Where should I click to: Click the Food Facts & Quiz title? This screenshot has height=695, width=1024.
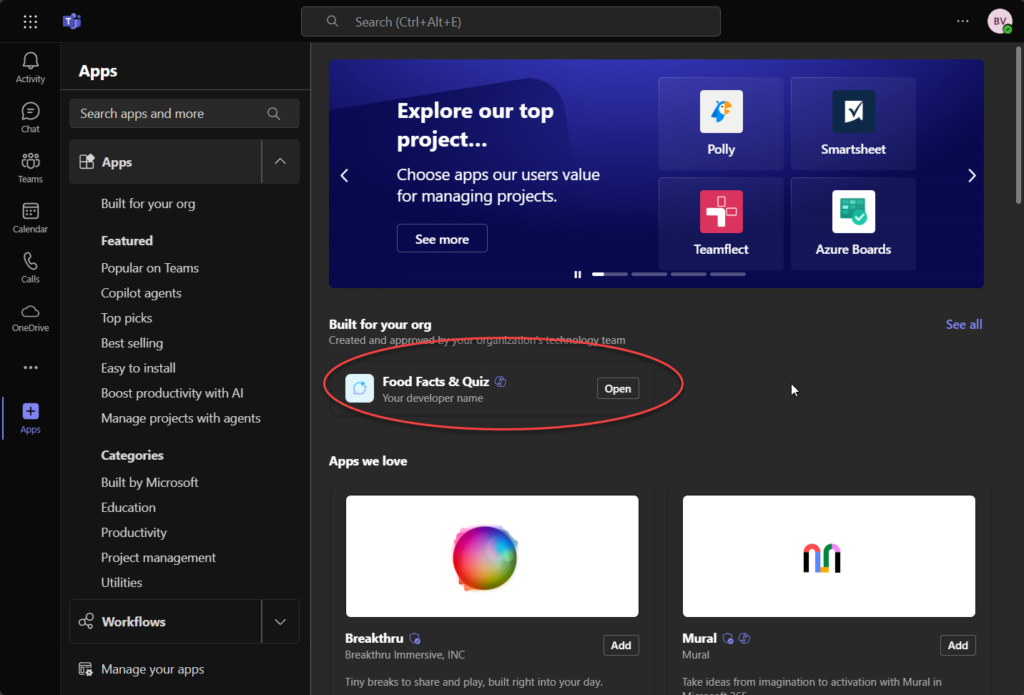pyautogui.click(x=436, y=381)
